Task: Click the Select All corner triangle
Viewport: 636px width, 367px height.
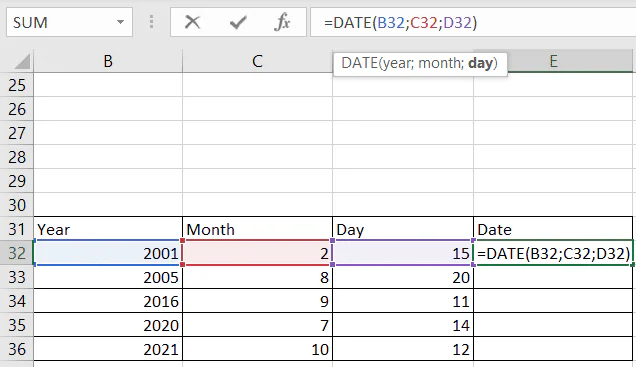Action: pyautogui.click(x=21, y=61)
